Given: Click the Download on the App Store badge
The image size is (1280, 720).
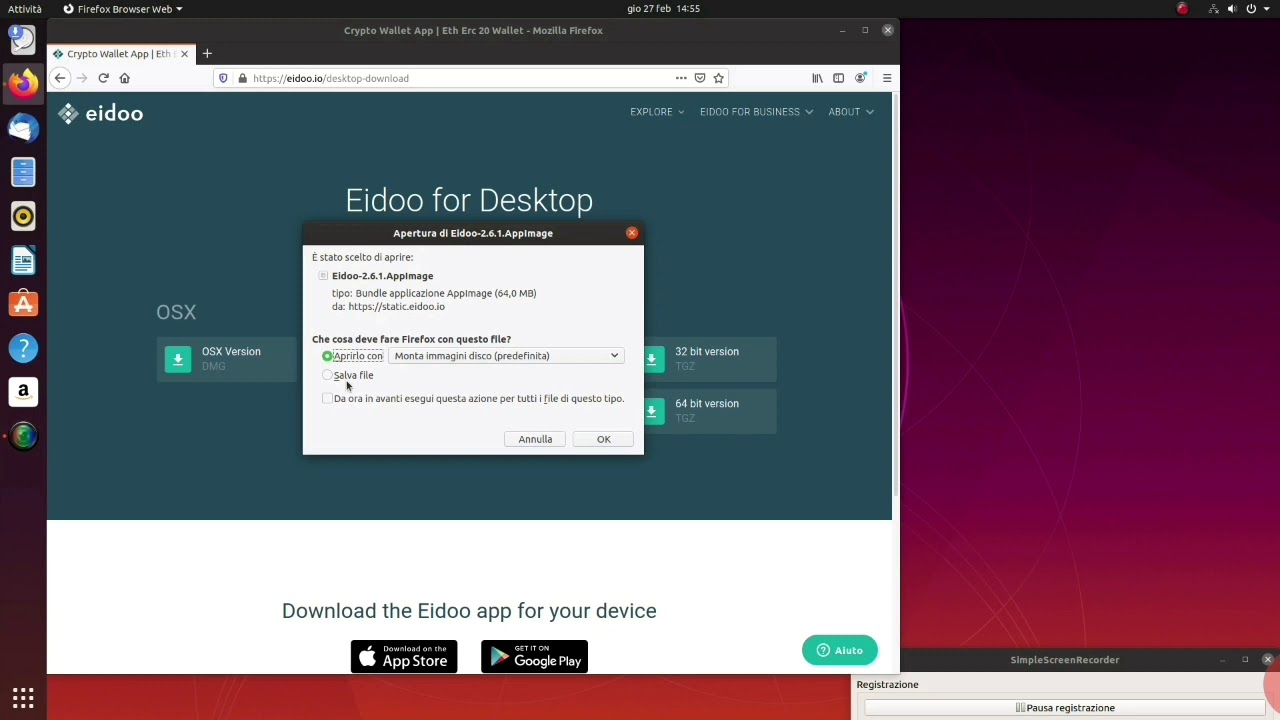Looking at the screenshot, I should click(404, 657).
